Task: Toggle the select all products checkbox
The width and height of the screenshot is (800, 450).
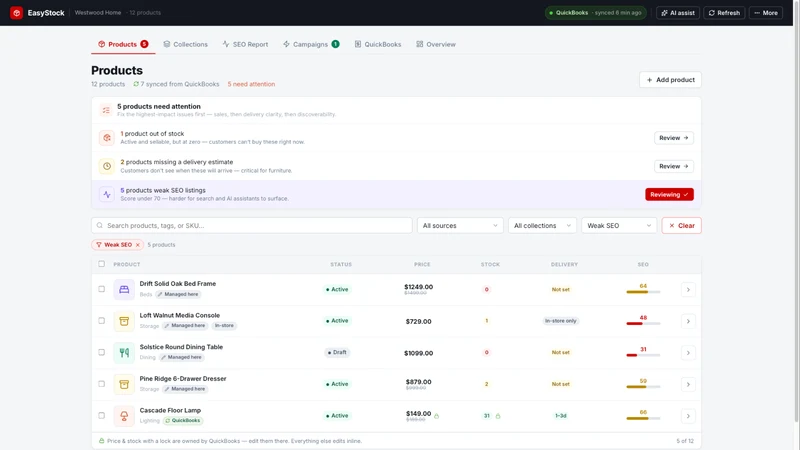Action: pos(102,264)
